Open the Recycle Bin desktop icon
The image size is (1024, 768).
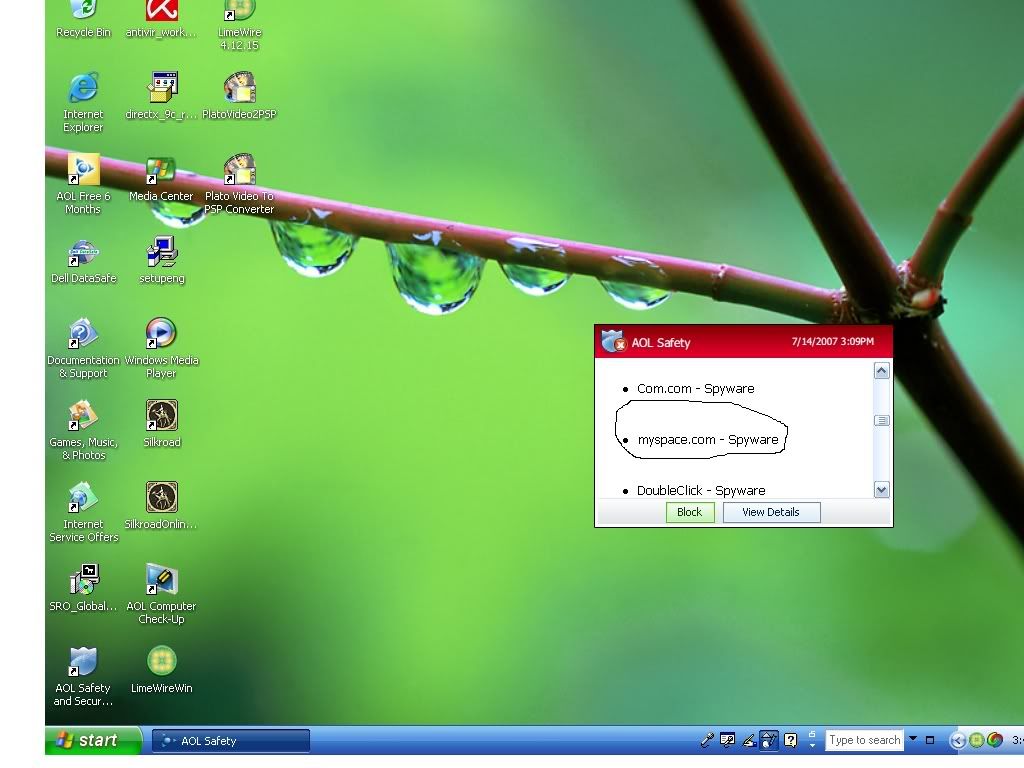[83, 12]
